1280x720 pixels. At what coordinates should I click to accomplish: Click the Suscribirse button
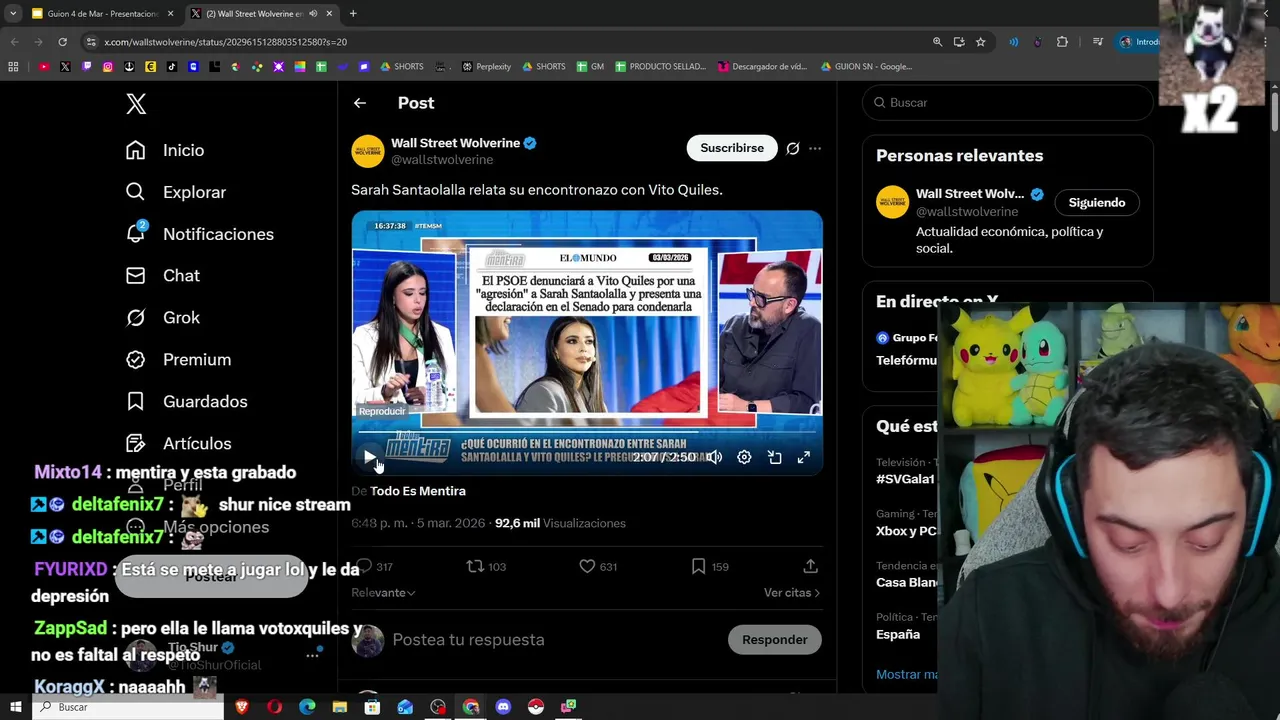pos(732,148)
